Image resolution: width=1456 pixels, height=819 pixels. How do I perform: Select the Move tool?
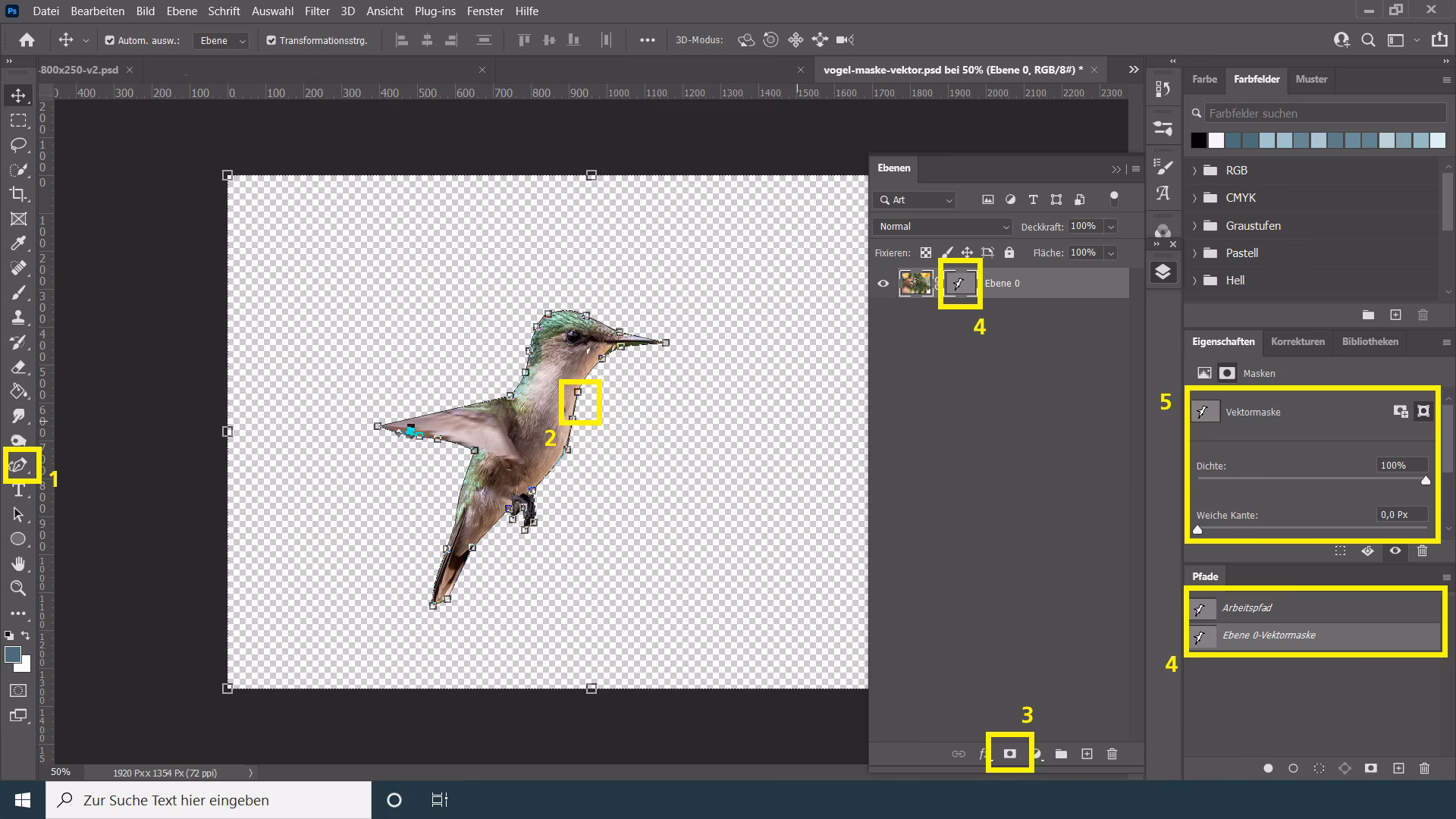pos(19,96)
